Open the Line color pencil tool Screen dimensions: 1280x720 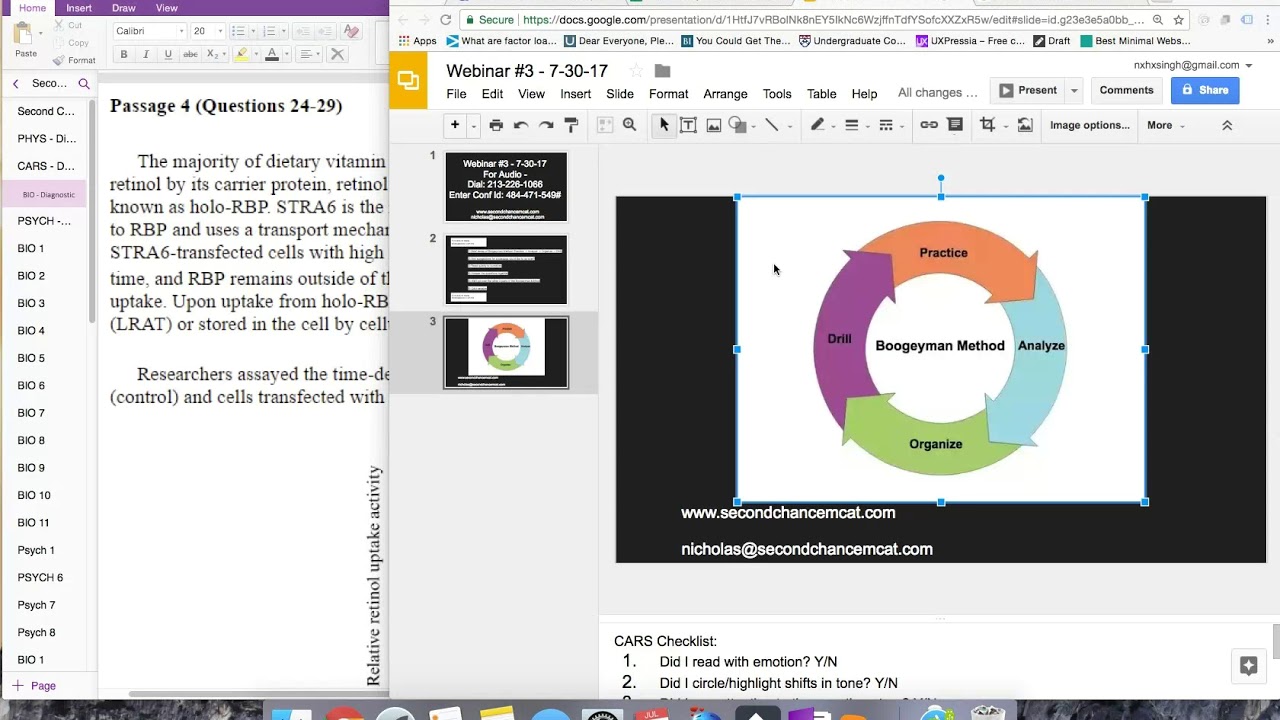(818, 125)
